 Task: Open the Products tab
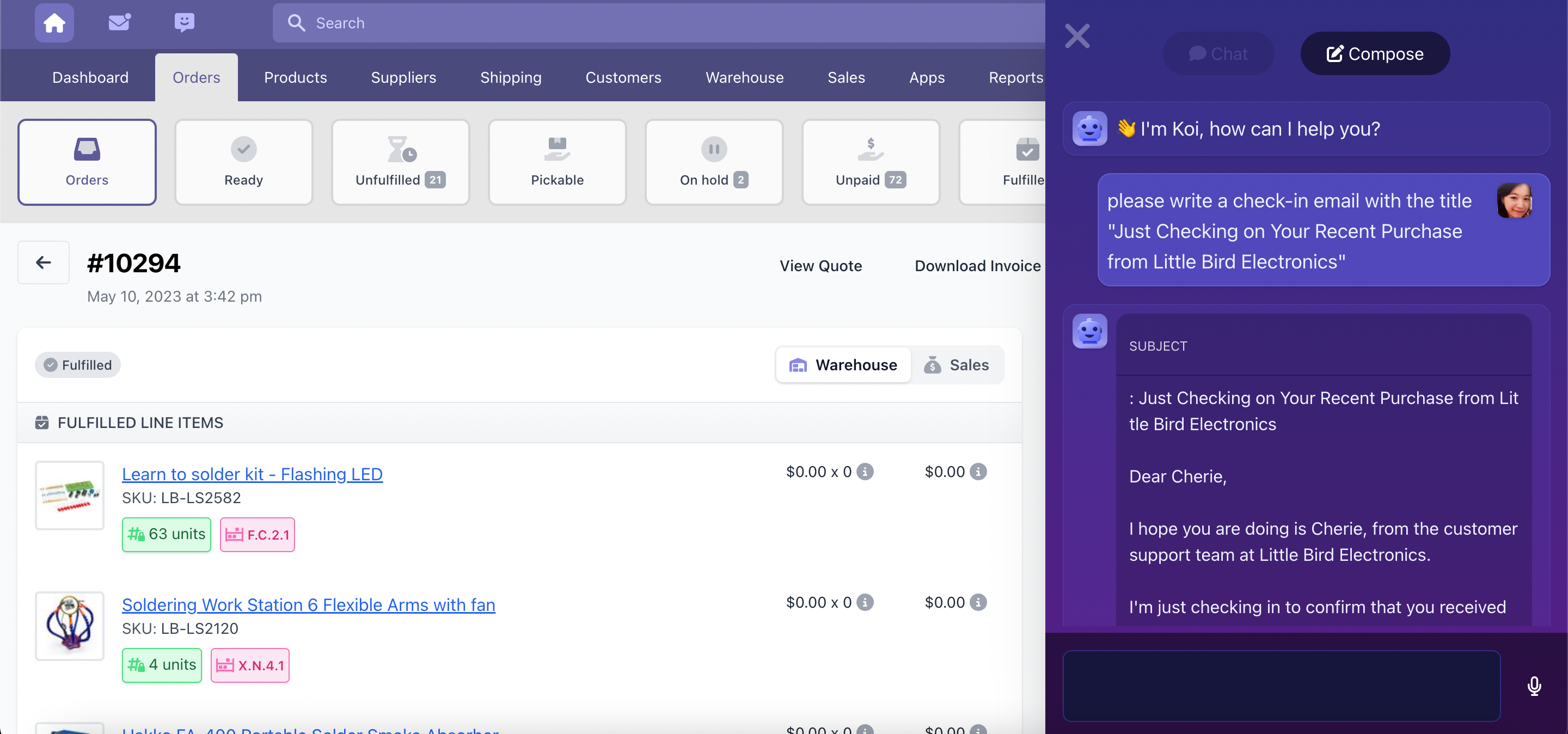[x=295, y=77]
